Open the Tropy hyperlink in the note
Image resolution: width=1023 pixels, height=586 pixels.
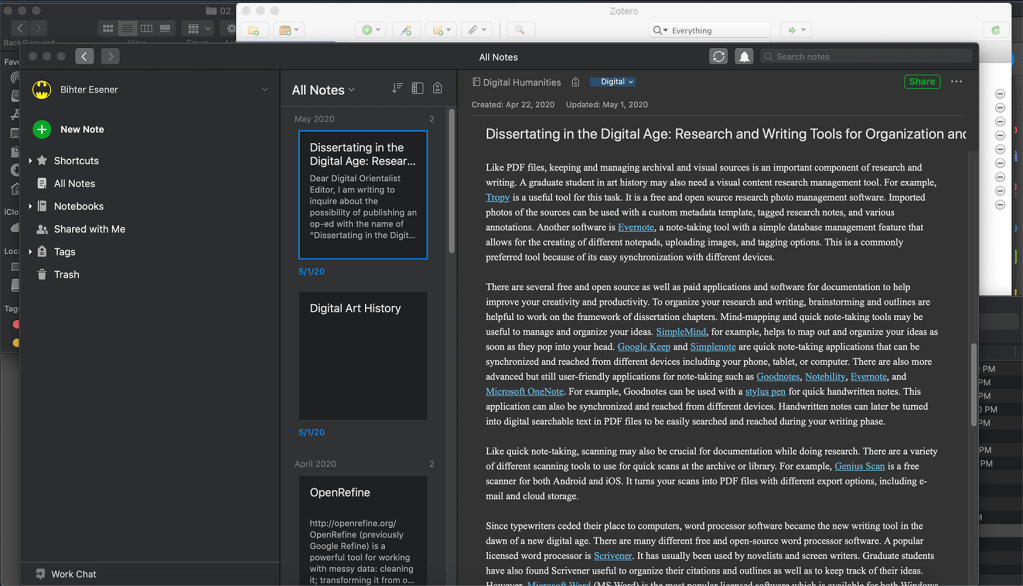[x=498, y=197]
